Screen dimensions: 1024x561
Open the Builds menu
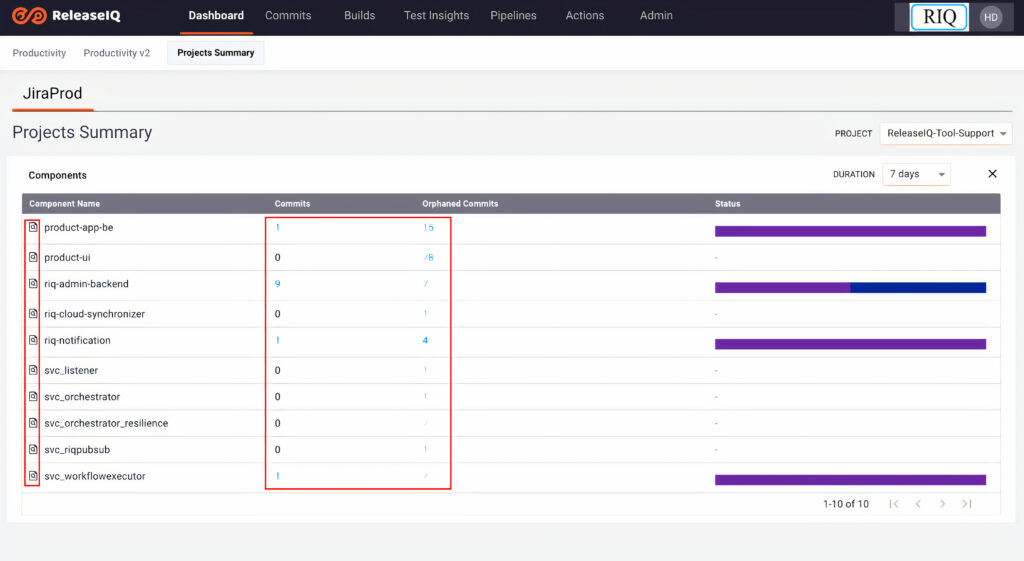point(359,16)
